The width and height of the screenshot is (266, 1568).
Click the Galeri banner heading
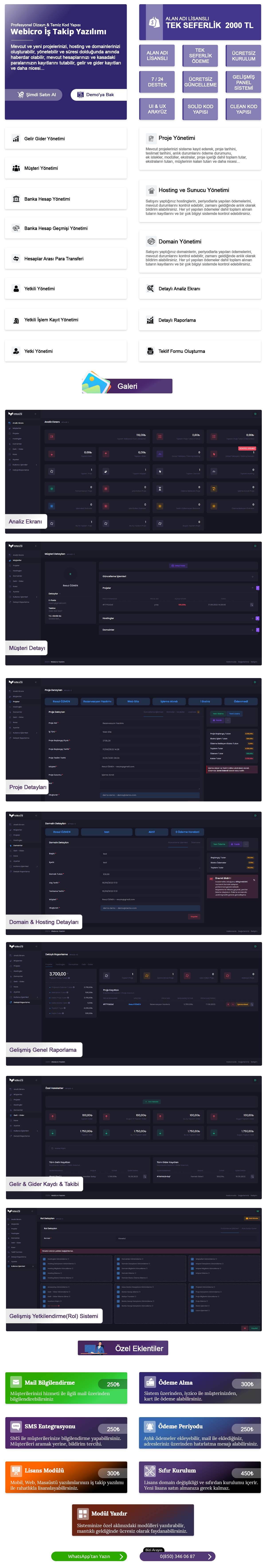127,387
